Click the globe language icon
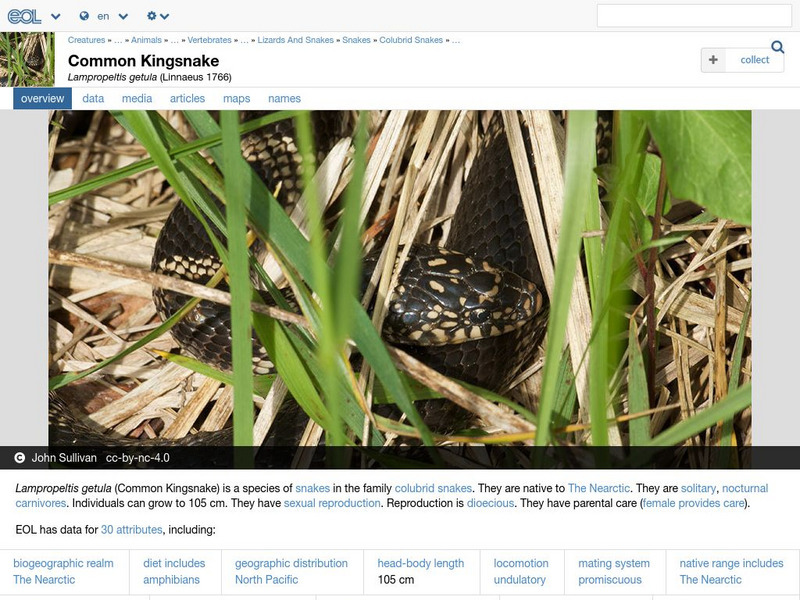This screenshot has width=800, height=600. [84, 16]
